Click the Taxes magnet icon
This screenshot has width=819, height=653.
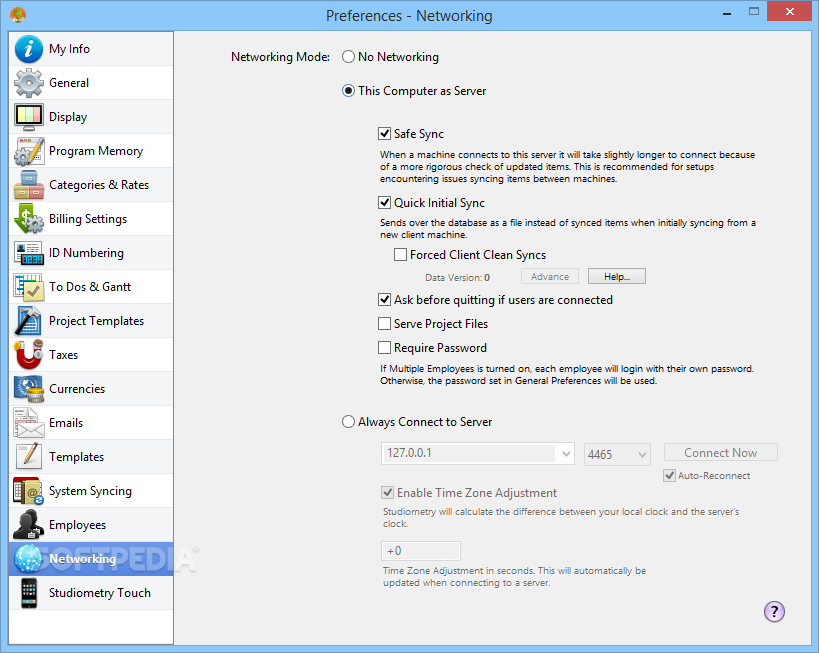pos(29,355)
